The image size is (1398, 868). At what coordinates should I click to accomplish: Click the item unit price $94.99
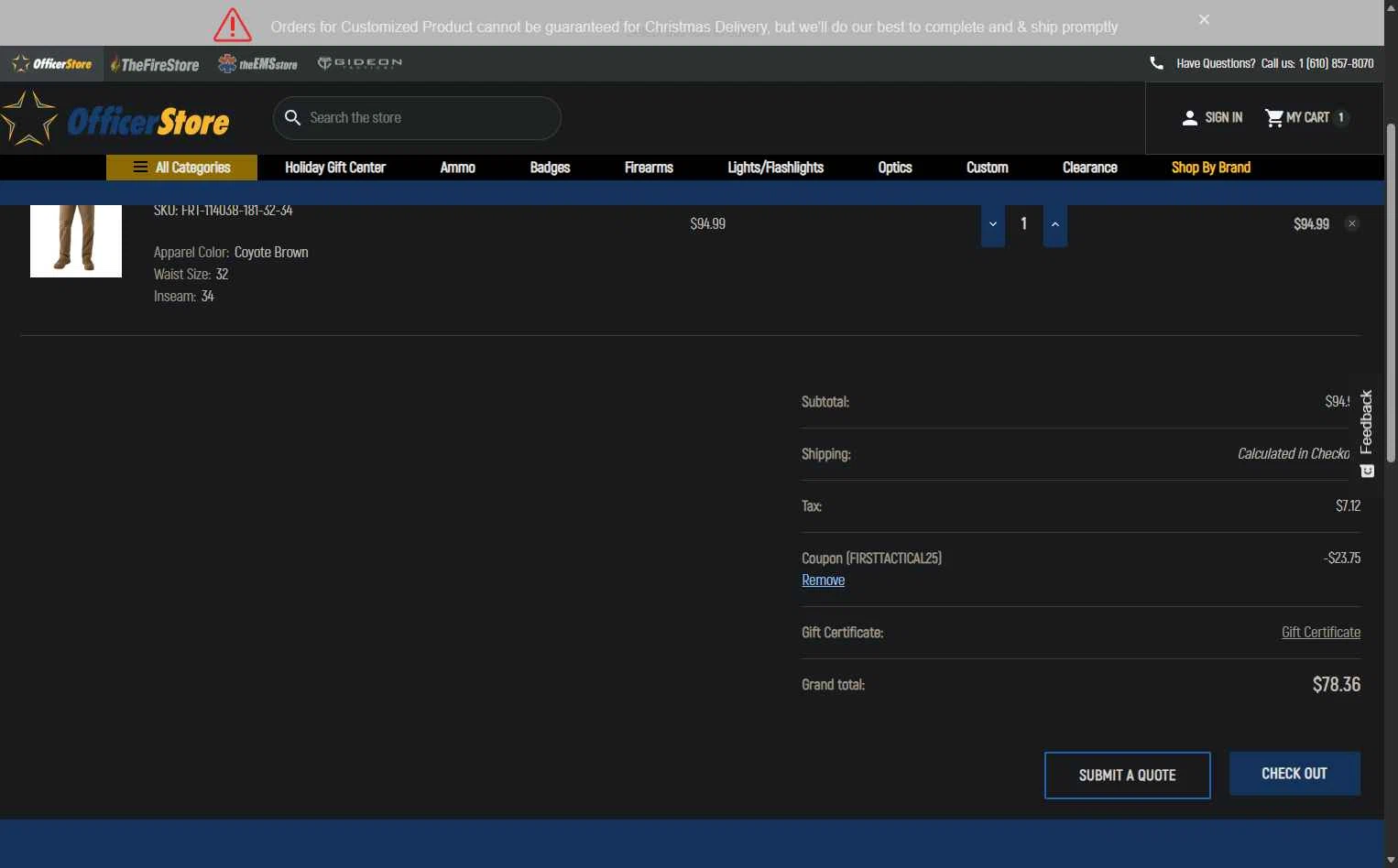pos(708,223)
